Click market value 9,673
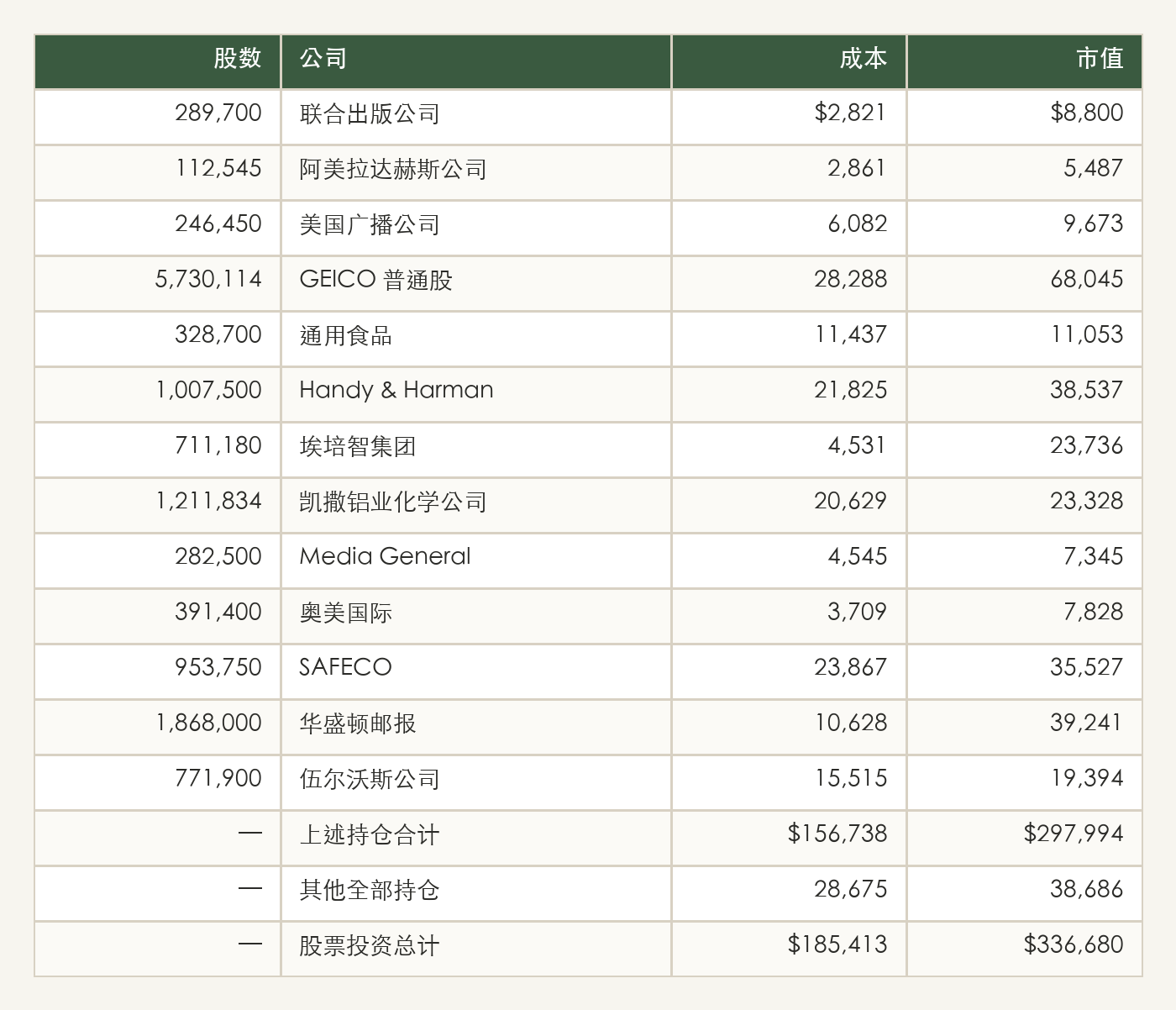The image size is (1176, 1010). [x=1094, y=224]
